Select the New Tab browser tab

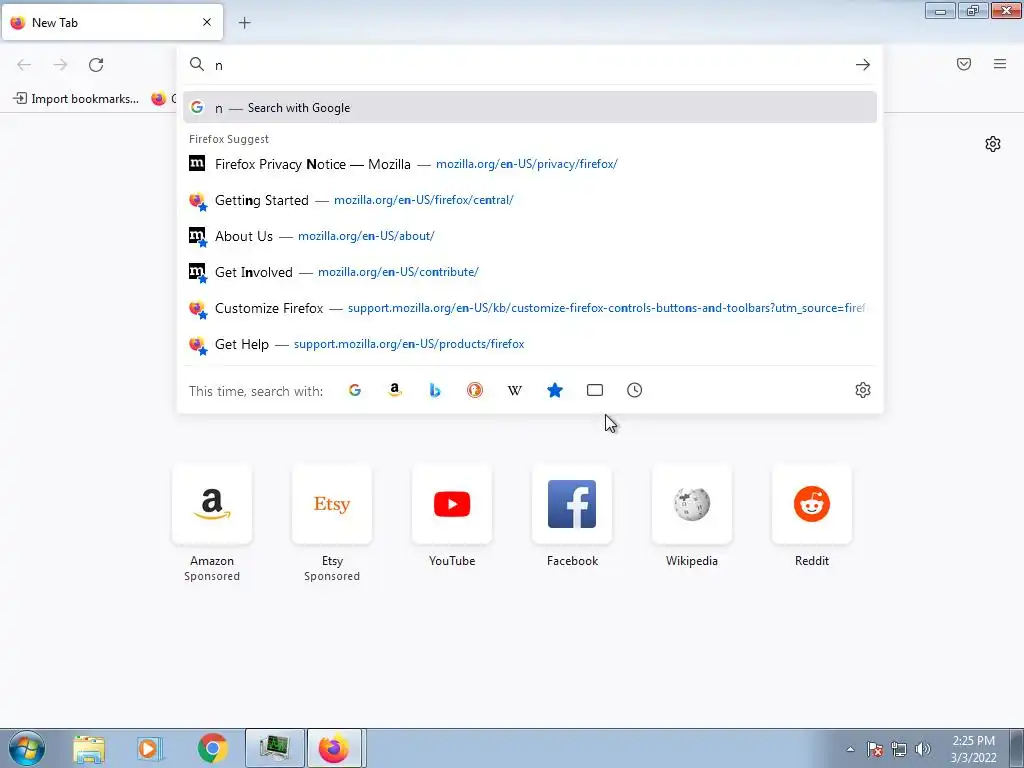click(x=112, y=22)
